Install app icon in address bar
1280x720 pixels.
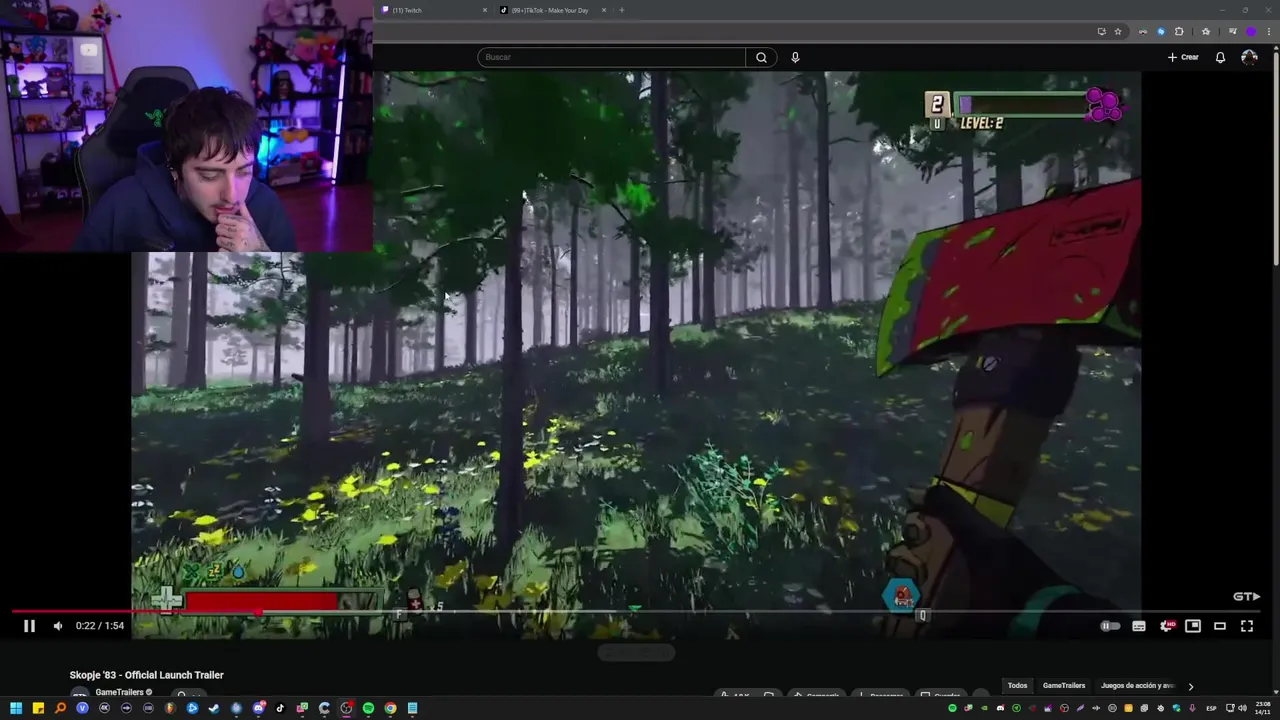1102,31
